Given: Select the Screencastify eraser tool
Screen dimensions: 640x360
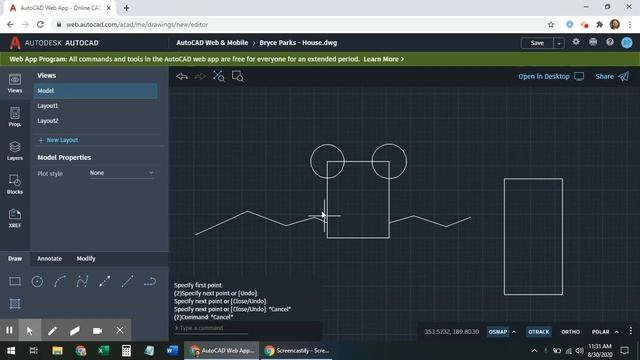Looking at the screenshot, I should click(75, 331).
